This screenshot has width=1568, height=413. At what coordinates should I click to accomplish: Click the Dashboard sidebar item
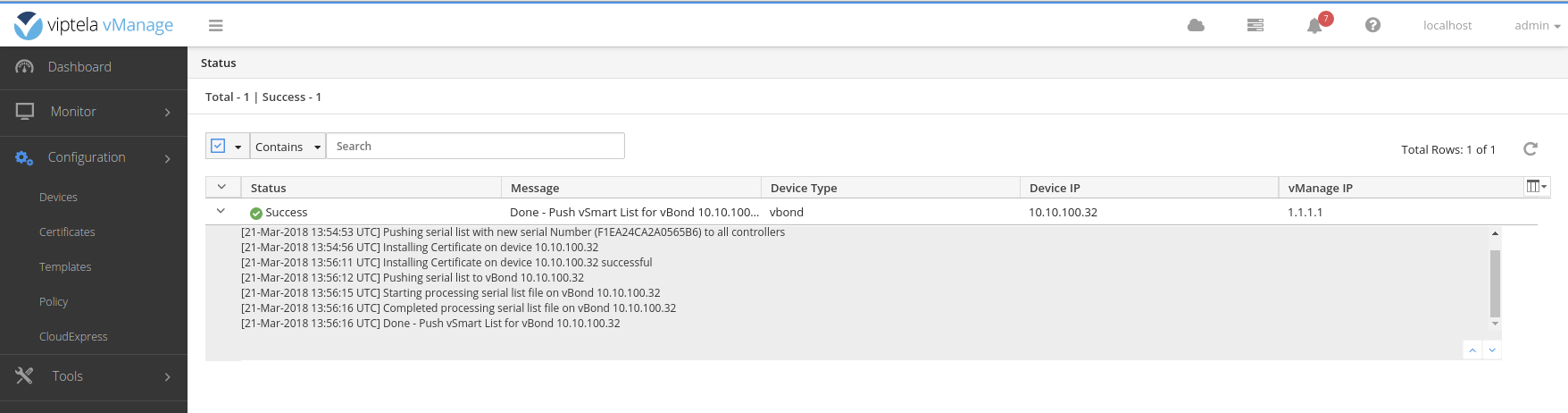pyautogui.click(x=79, y=67)
